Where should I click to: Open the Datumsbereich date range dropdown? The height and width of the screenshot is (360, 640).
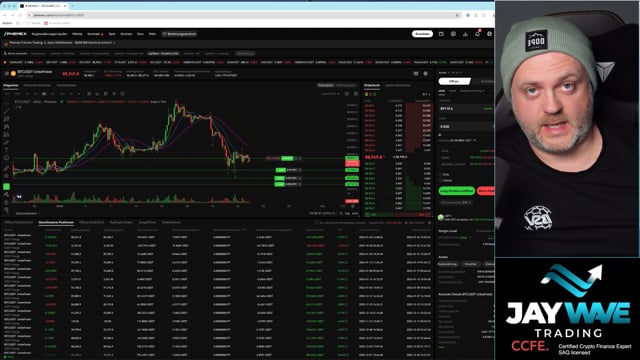point(27,213)
